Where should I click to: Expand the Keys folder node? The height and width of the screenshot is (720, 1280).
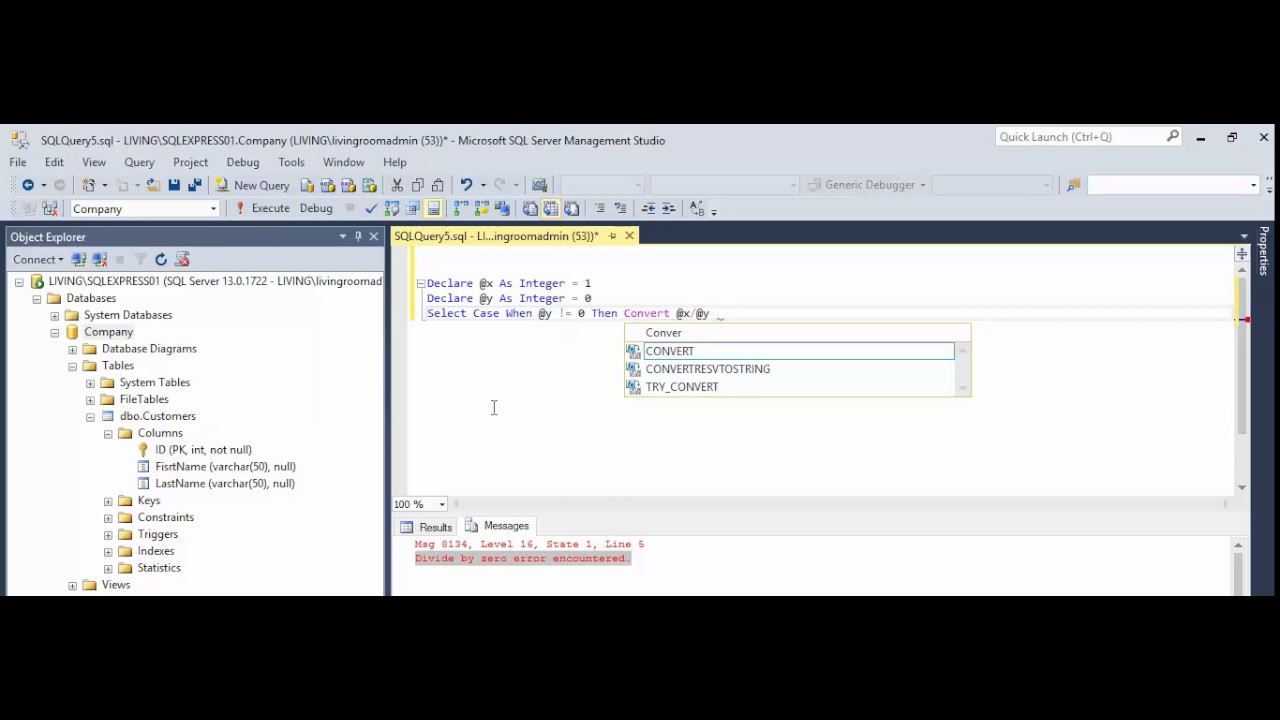click(x=109, y=500)
